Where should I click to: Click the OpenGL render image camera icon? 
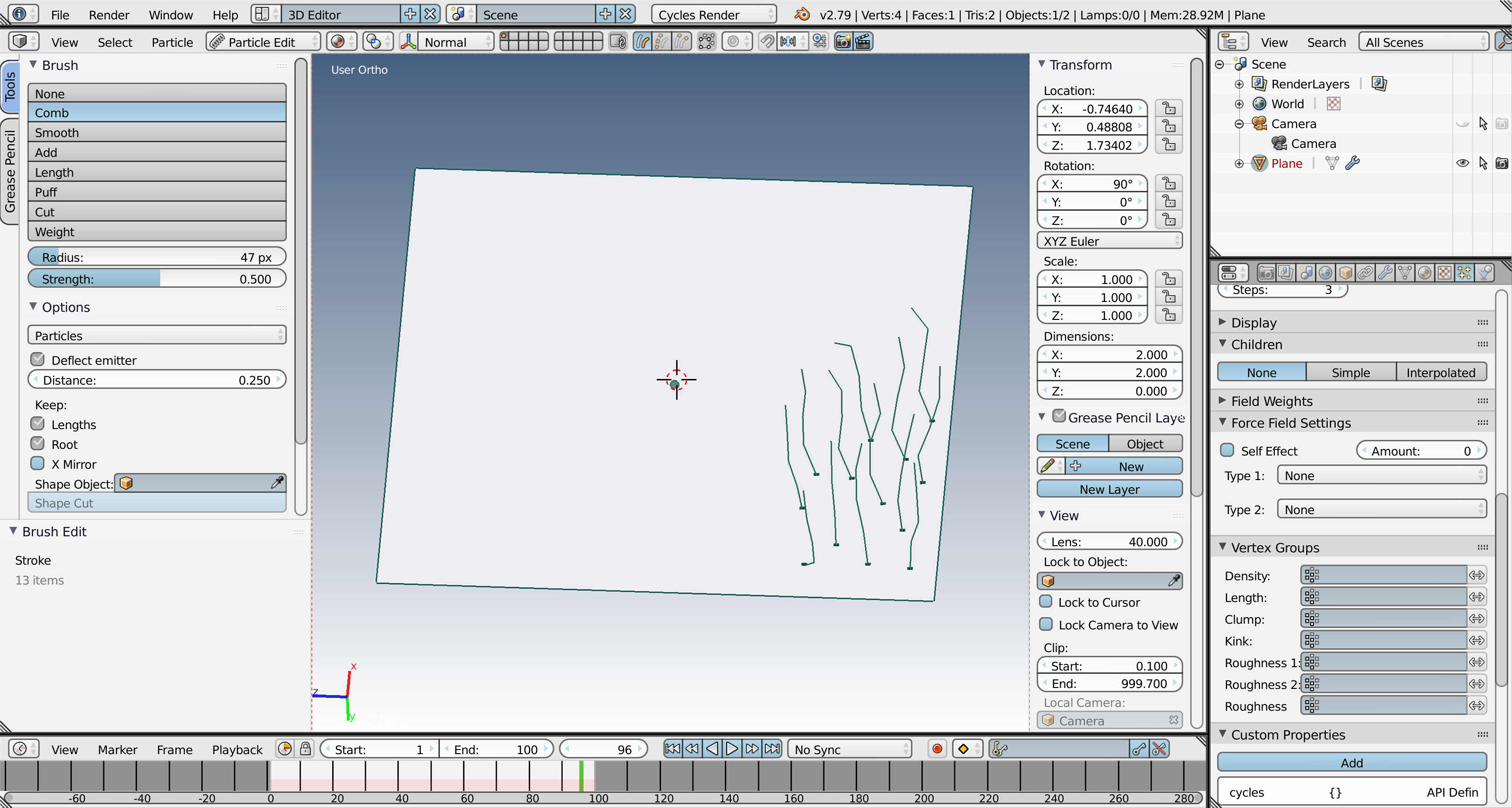point(843,42)
